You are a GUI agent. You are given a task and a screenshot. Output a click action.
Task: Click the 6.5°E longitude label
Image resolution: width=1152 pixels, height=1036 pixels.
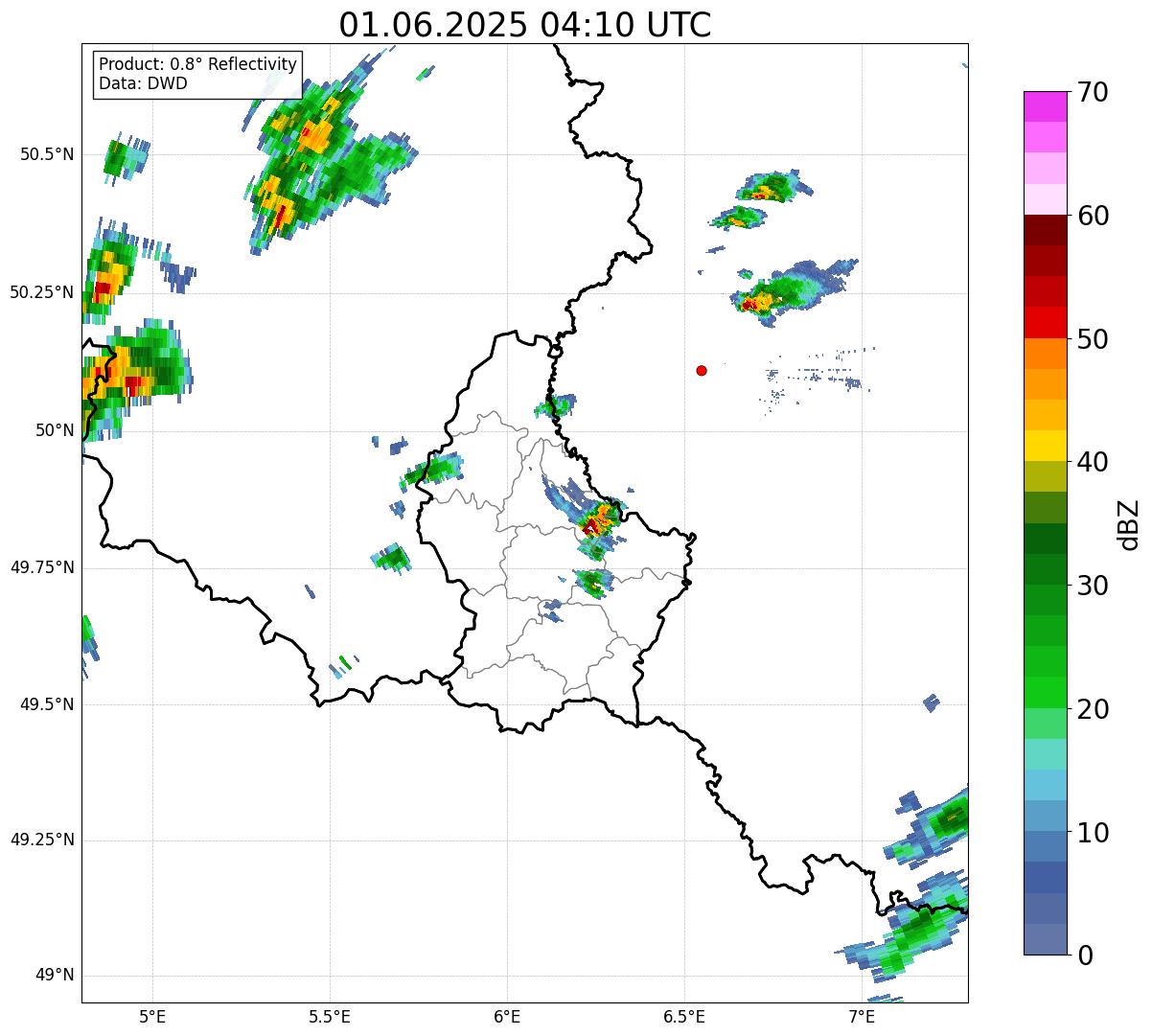[684, 1018]
